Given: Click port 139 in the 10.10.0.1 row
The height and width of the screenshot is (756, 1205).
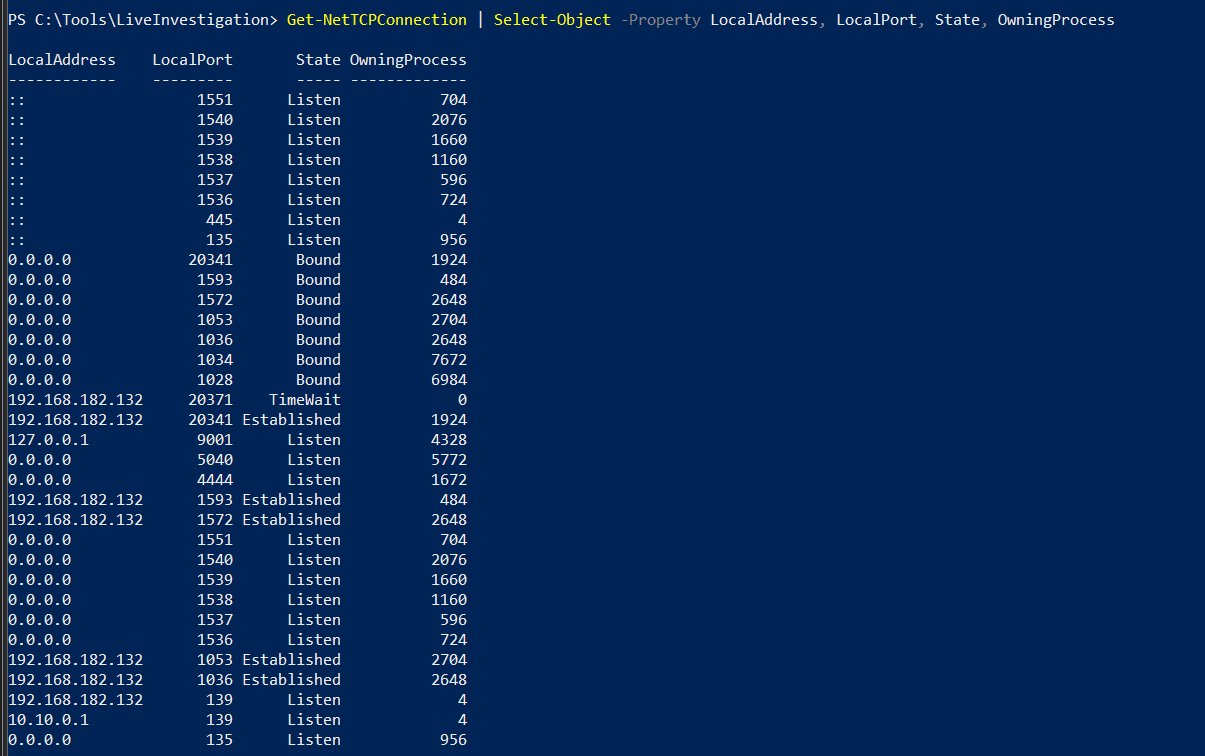Looking at the screenshot, I should pos(219,720).
